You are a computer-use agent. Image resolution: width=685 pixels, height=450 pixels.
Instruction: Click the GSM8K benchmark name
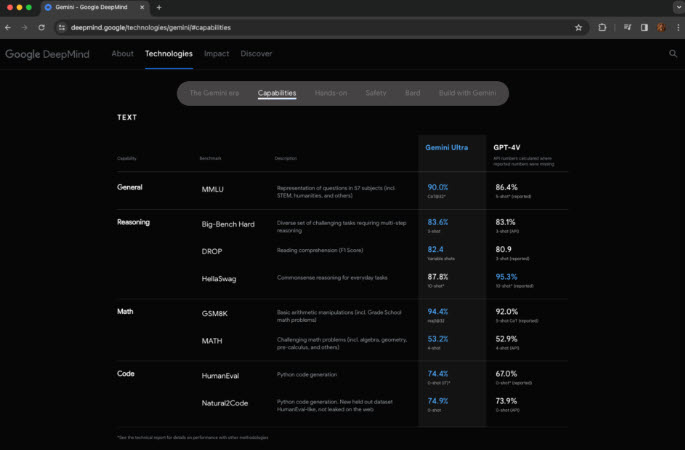[214, 314]
